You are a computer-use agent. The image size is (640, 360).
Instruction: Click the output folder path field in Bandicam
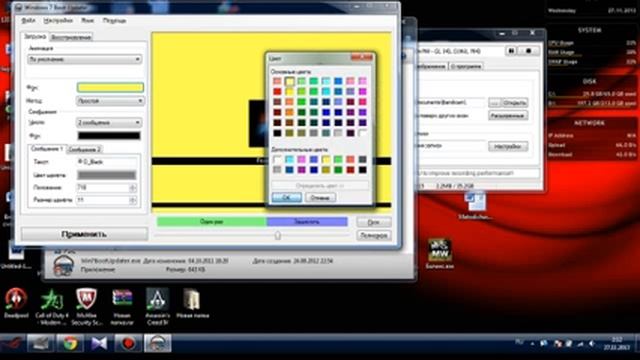pos(451,102)
